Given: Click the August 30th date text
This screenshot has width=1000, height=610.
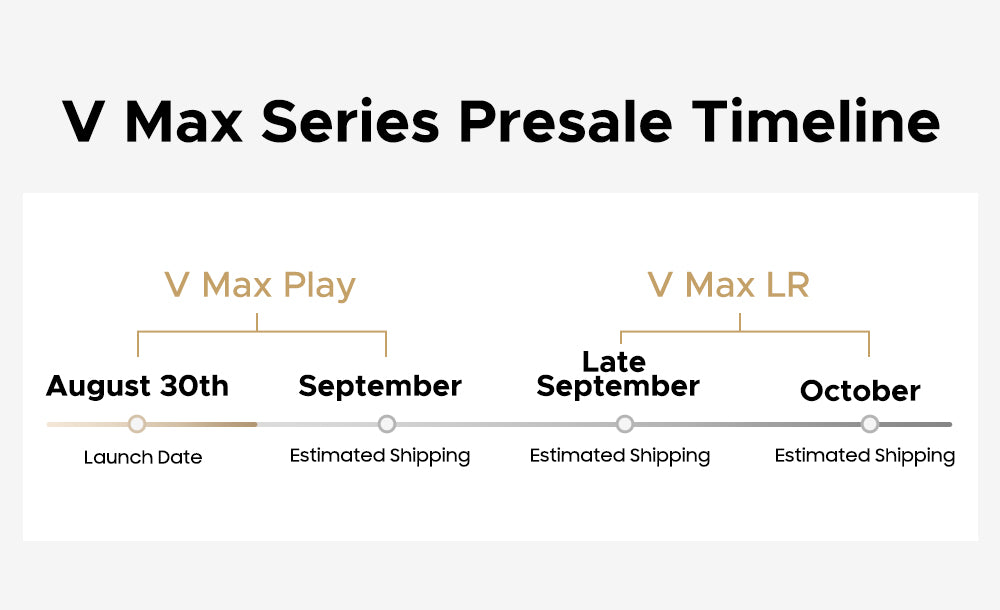Looking at the screenshot, I should [x=137, y=386].
